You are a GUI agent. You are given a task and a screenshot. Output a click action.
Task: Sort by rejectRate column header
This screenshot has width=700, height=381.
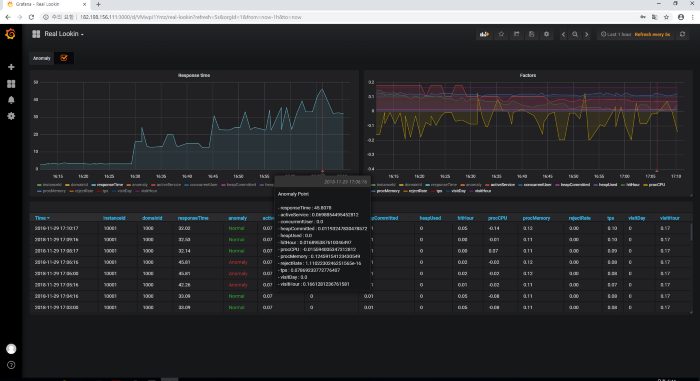[579, 218]
